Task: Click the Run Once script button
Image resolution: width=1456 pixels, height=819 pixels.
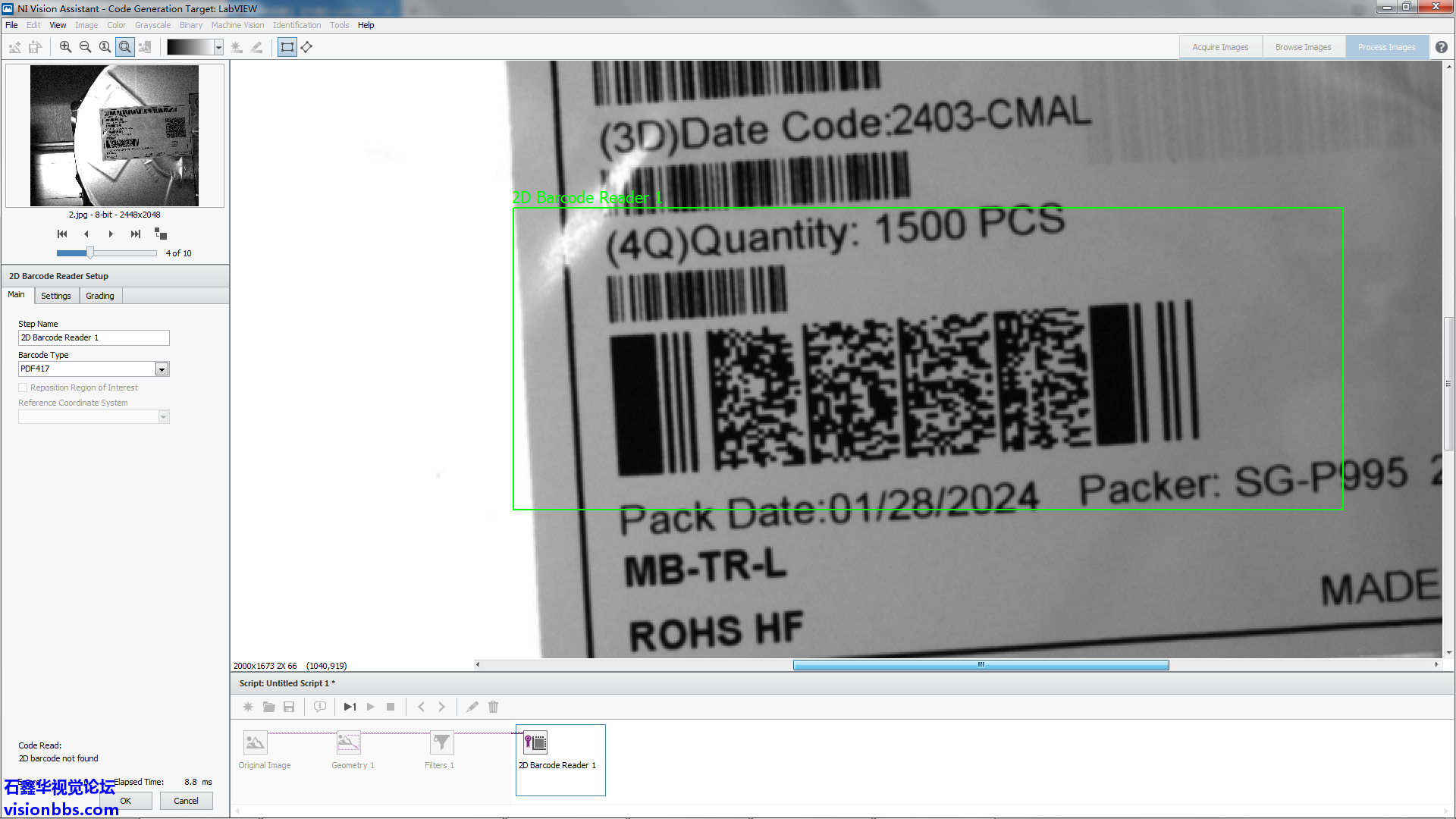Action: coord(350,707)
